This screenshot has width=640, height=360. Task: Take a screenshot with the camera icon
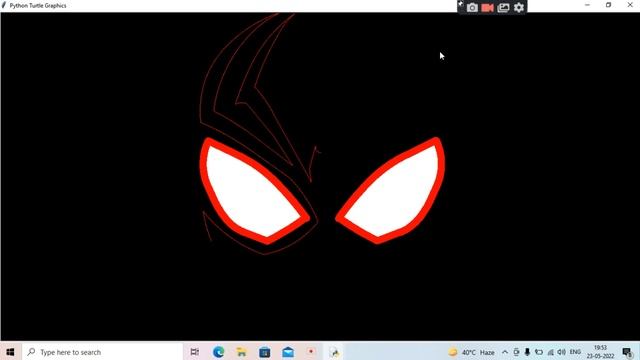472,7
